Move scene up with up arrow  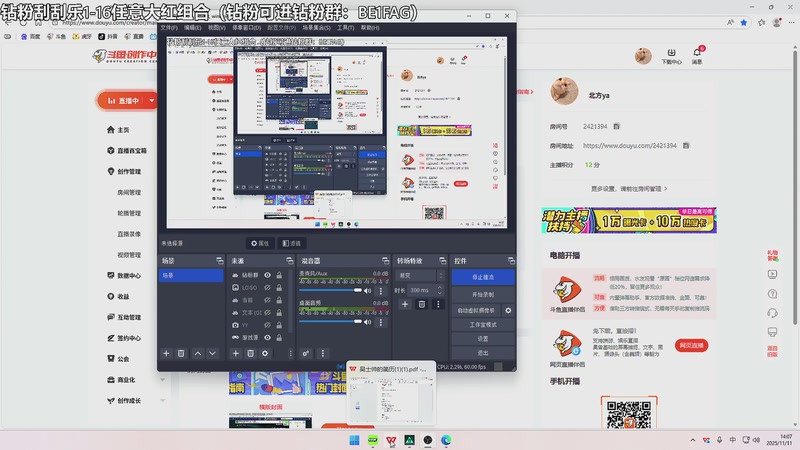coord(198,353)
